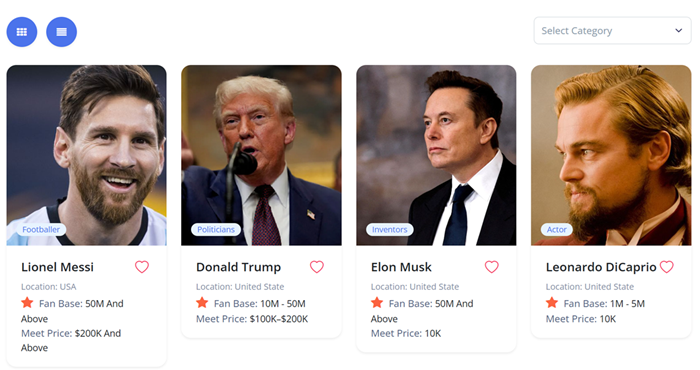
Task: Select the Inventors category badge
Action: (390, 229)
